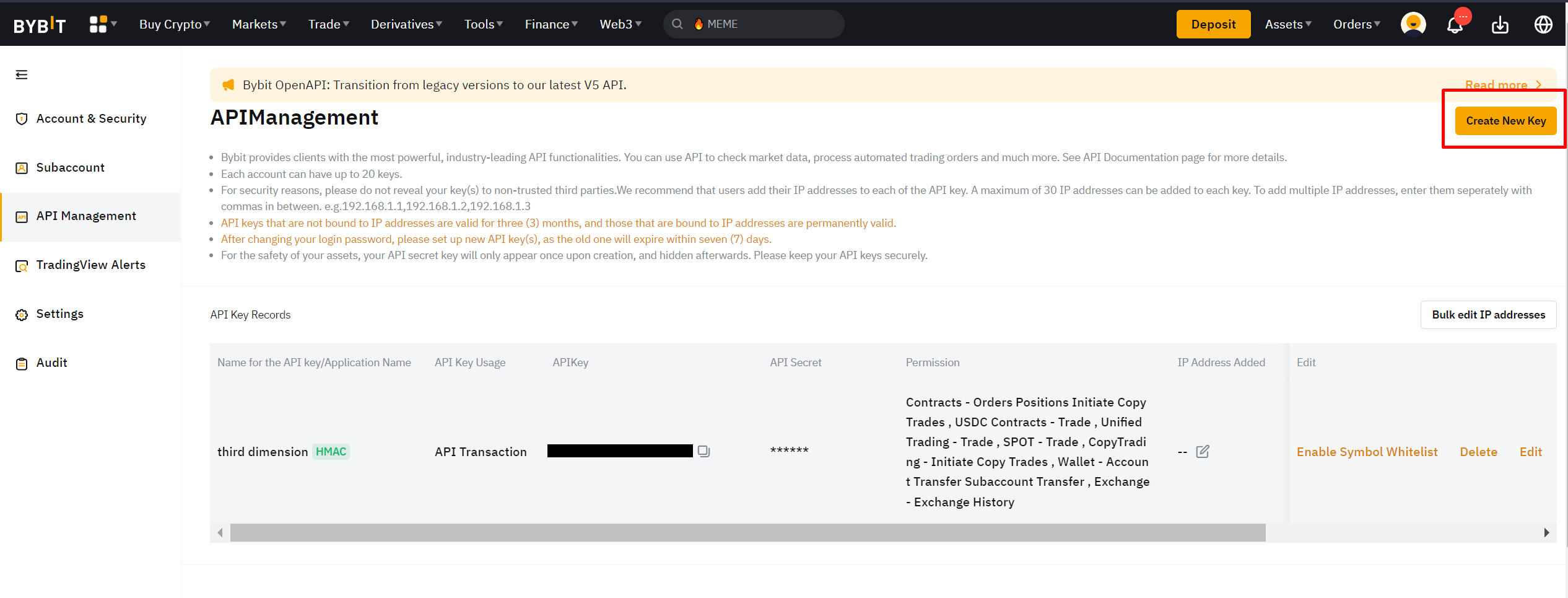Open the language globe icon

pyautogui.click(x=1543, y=24)
